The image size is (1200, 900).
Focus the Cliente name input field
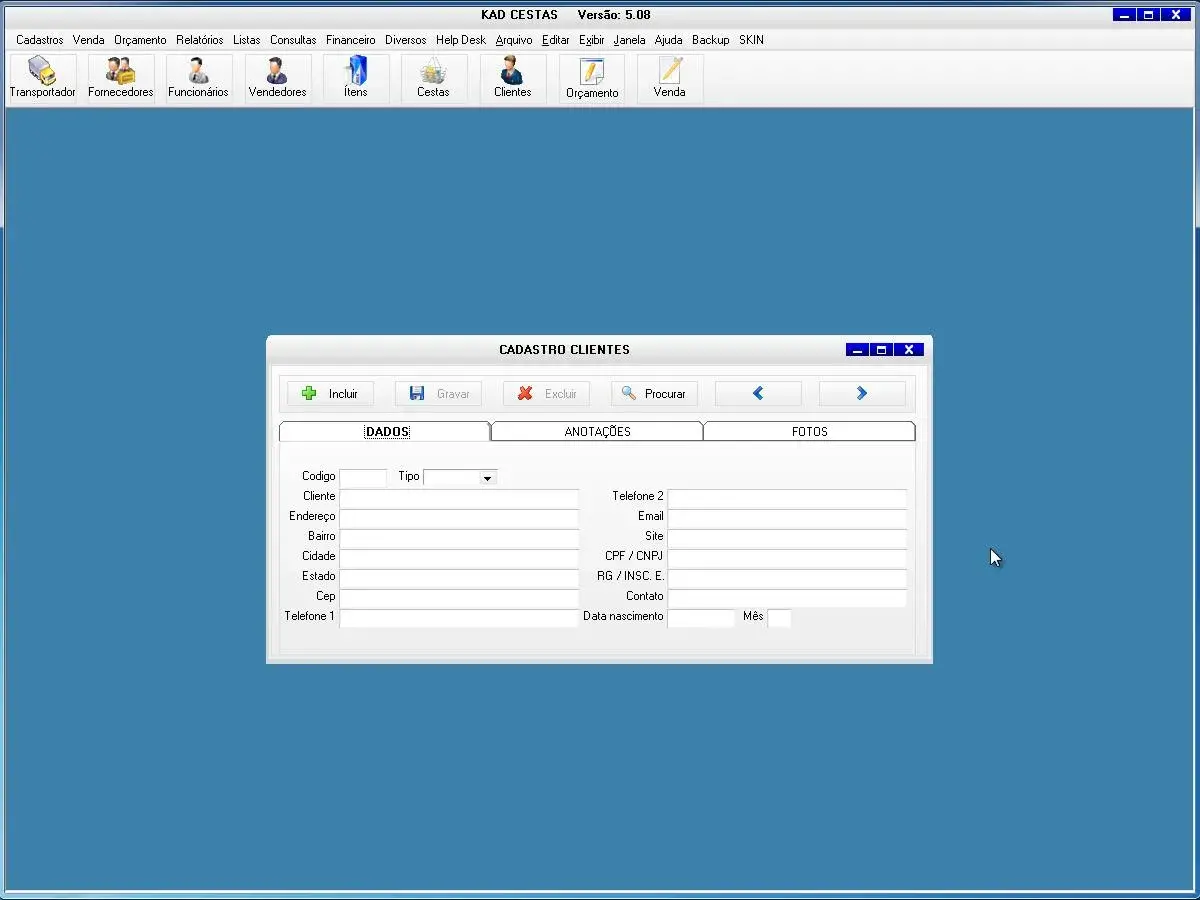tap(459, 497)
